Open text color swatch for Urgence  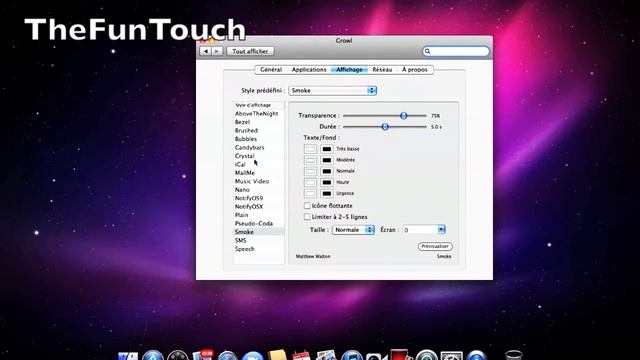310,193
